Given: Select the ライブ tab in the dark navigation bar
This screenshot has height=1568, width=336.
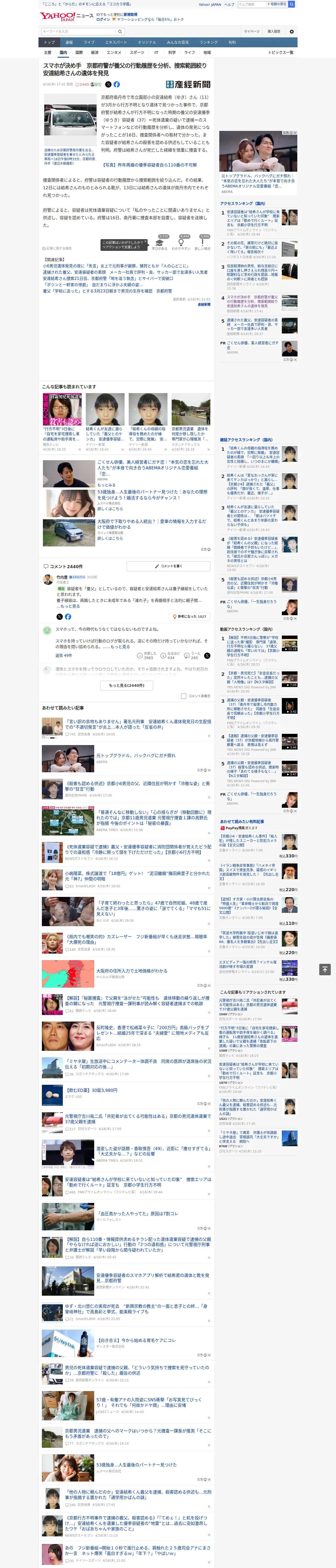Looking at the screenshot, I should [x=89, y=43].
